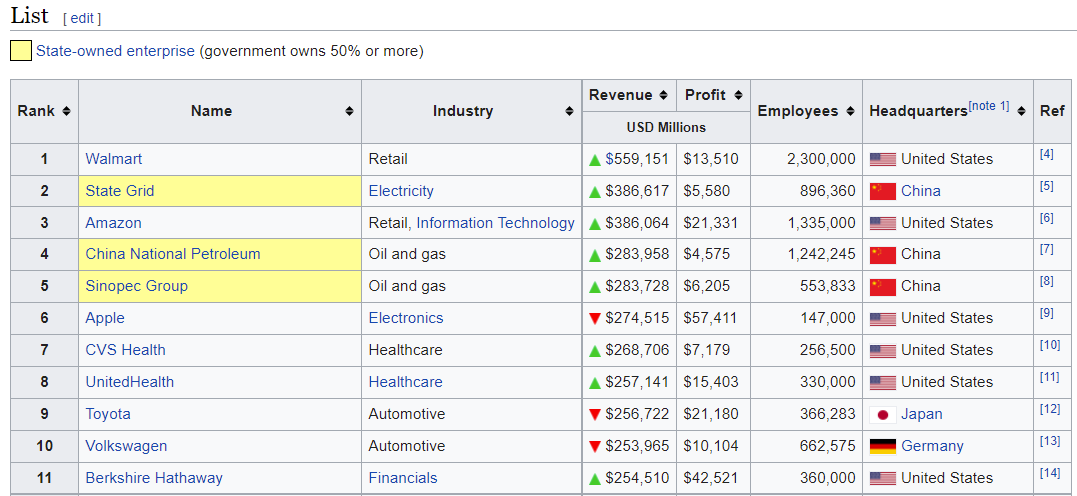Open reference [6] for Amazon
1077x496 pixels.
[1047, 218]
